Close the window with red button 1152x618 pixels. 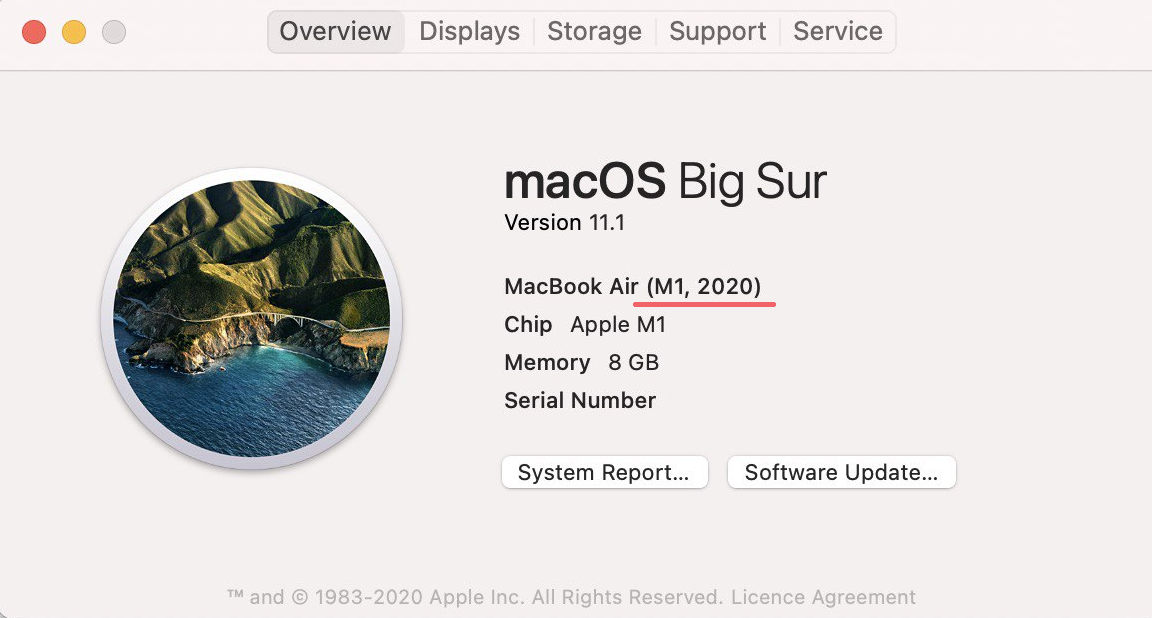click(34, 32)
